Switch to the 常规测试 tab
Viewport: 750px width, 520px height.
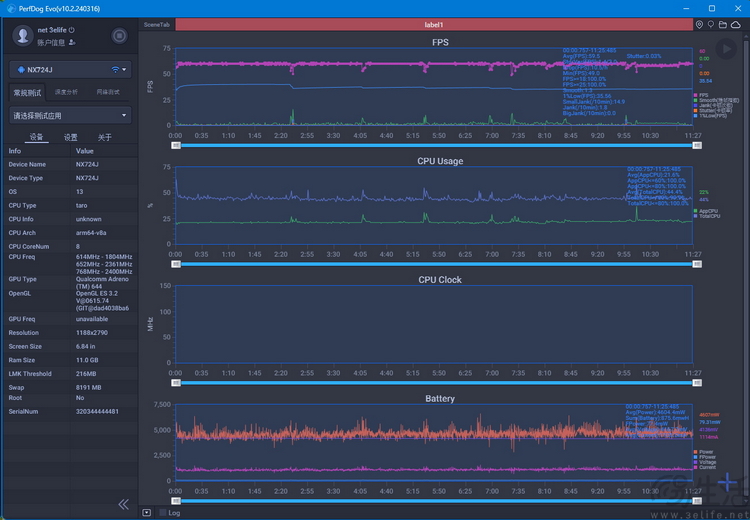(x=27, y=92)
